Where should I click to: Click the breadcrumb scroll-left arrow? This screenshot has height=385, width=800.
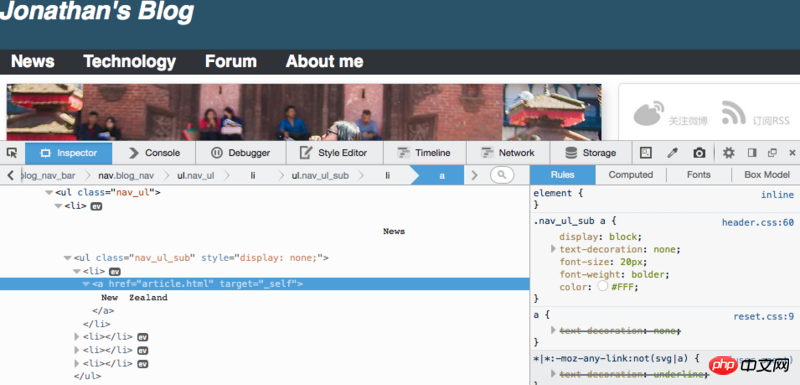click(x=10, y=175)
